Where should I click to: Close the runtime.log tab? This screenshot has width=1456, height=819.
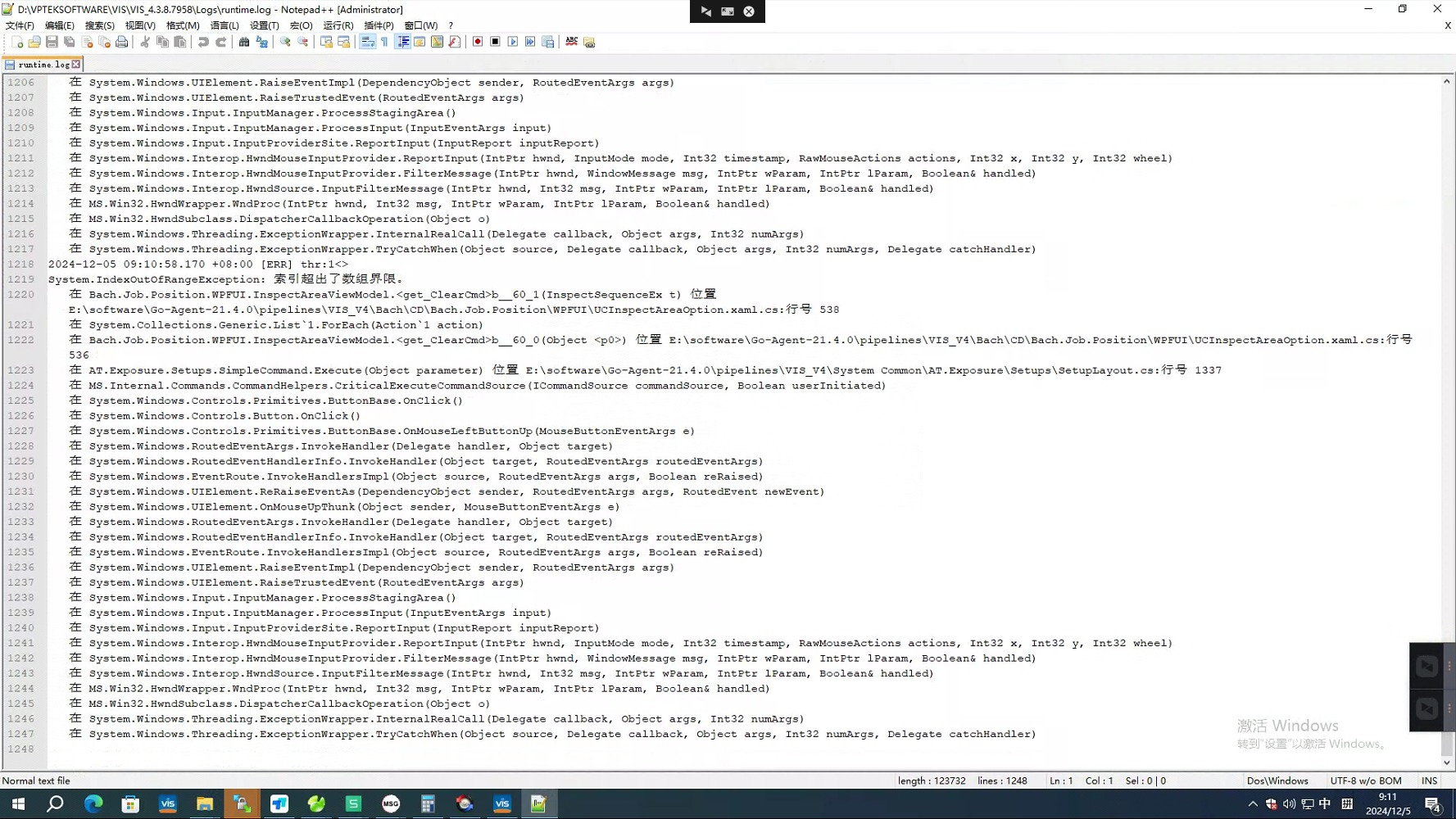click(x=76, y=64)
